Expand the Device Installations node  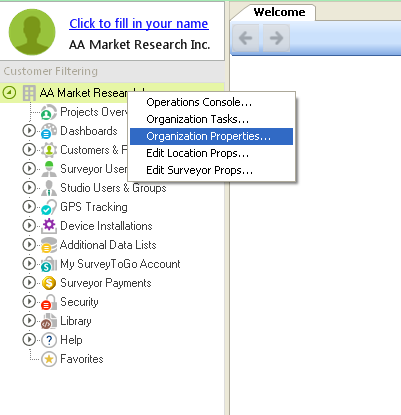point(29,226)
